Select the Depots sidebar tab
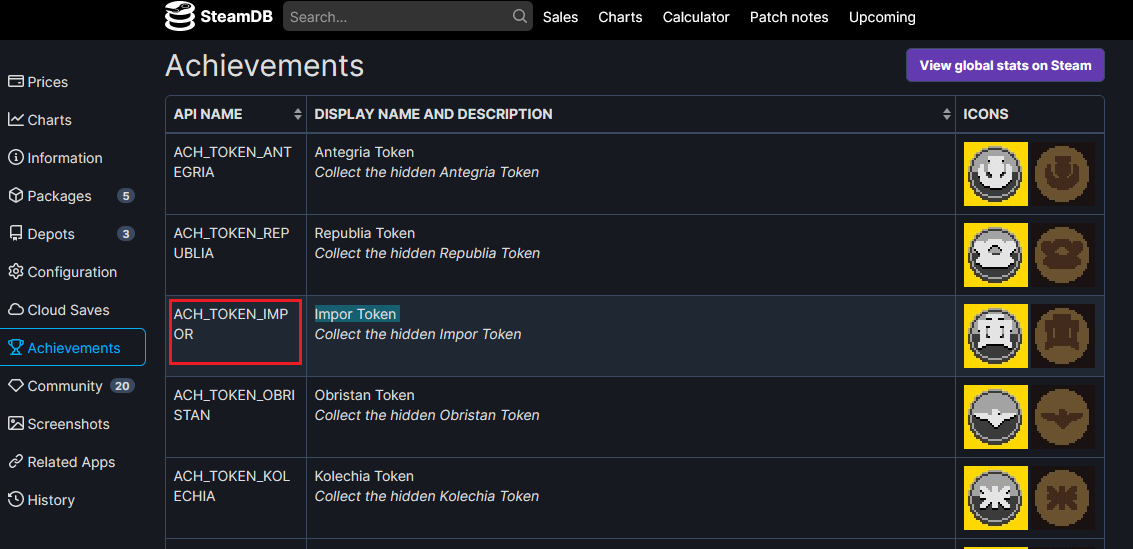 tap(51, 234)
